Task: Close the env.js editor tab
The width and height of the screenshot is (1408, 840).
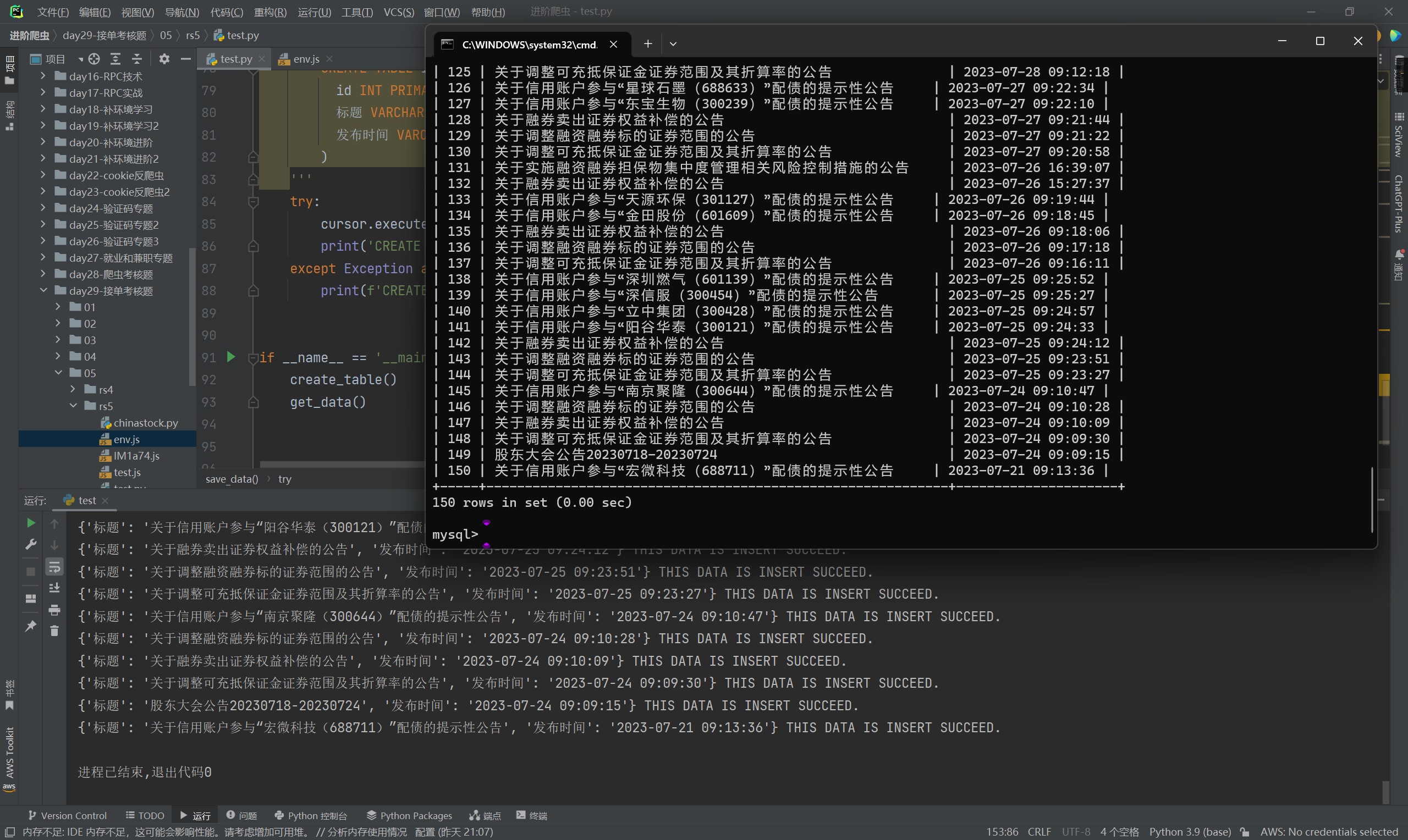Action: click(329, 59)
